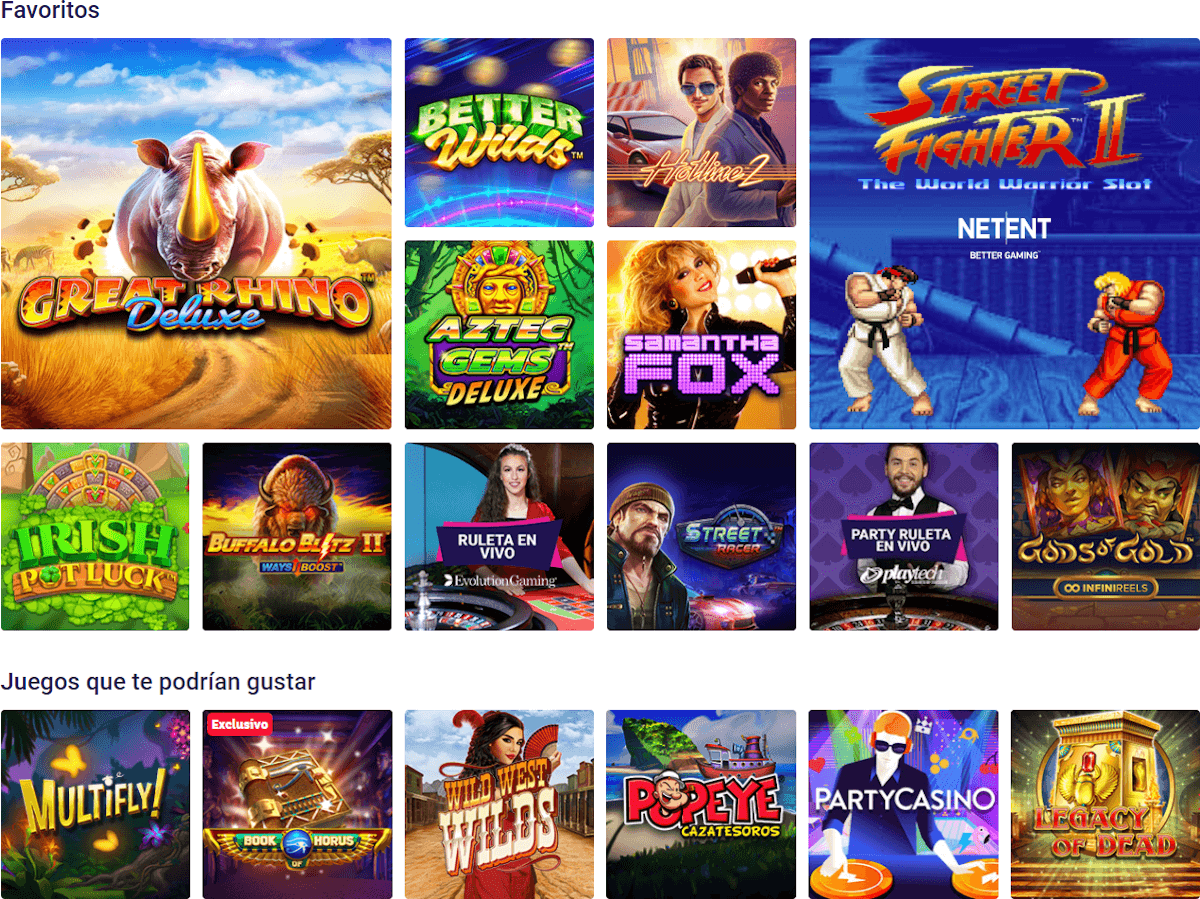Select the Hotline 2 game tile
1200x899 pixels.
(701, 133)
